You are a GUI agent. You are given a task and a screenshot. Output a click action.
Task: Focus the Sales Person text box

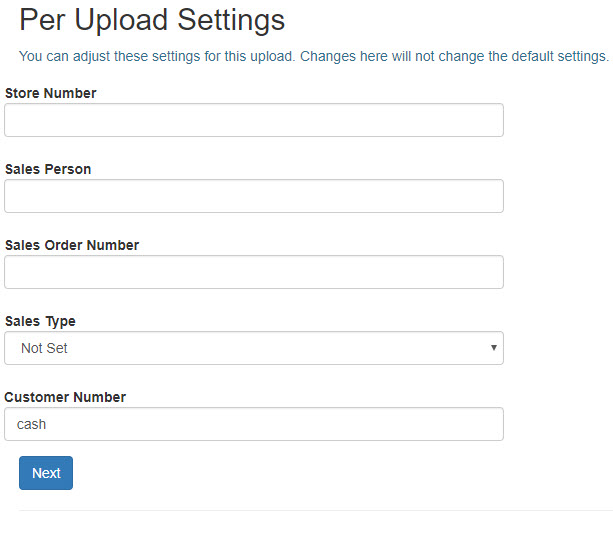click(x=253, y=196)
